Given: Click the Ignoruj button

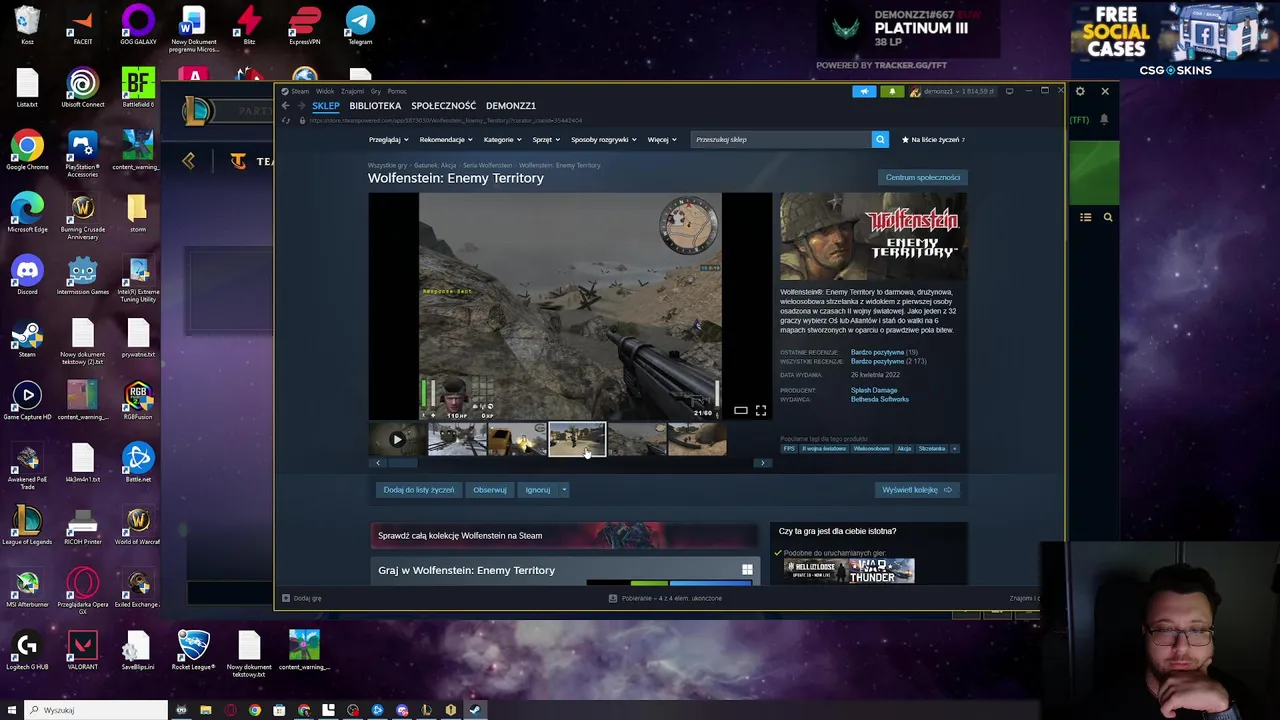Looking at the screenshot, I should pyautogui.click(x=538, y=490).
